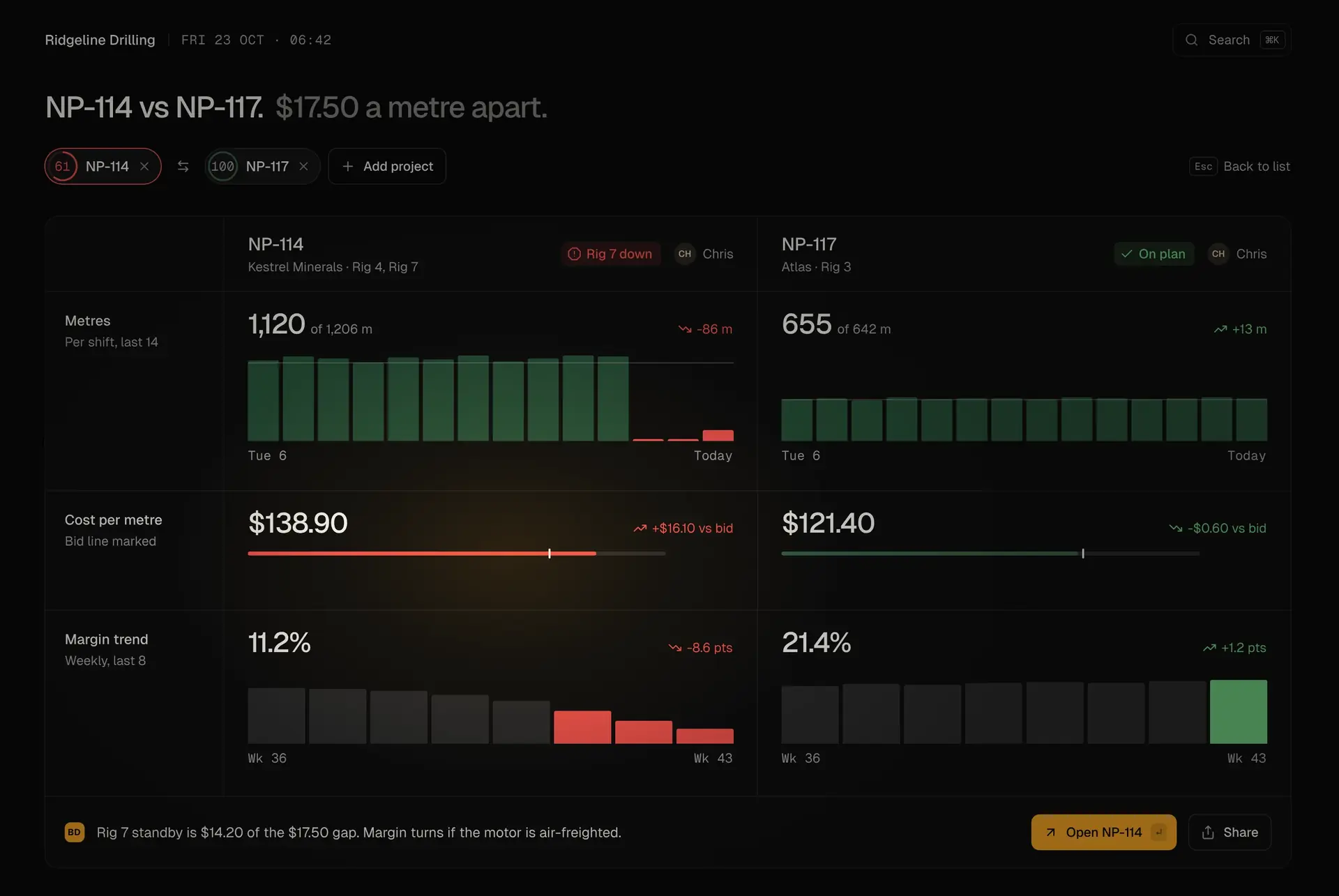Click the NP-114 cost per metre bar
Viewport: 1339px width, 896px height.
457,554
